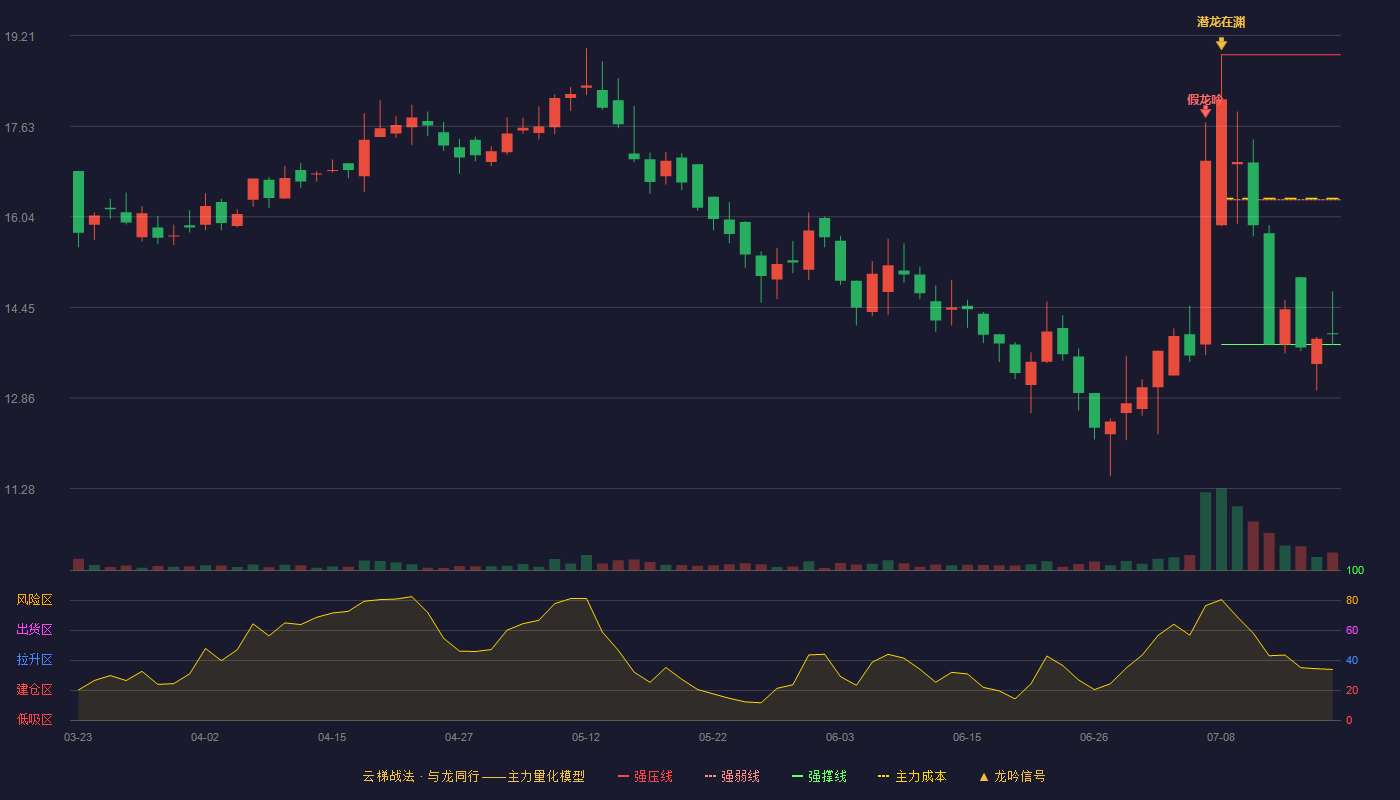
Task: Click the 06-03 date label
Action: [x=840, y=737]
